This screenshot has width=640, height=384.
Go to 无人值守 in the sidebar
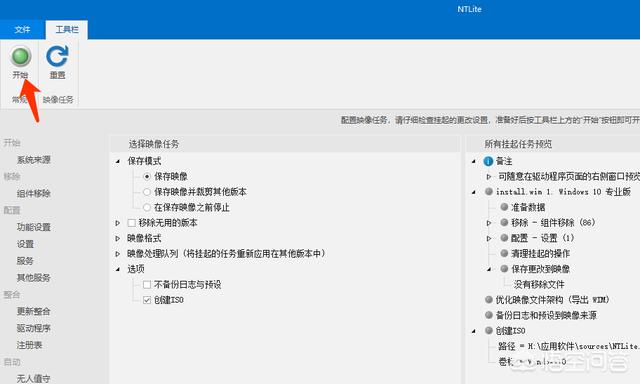pos(33,379)
